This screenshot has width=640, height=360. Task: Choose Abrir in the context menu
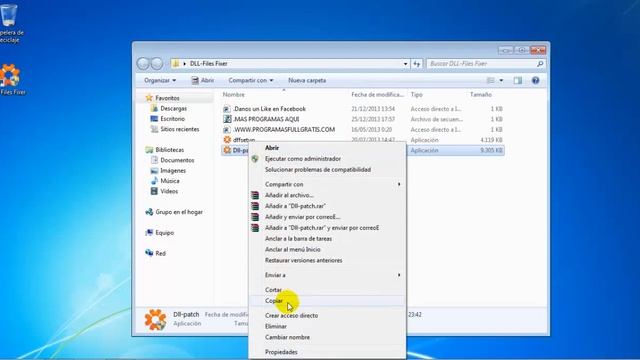tap(272, 148)
